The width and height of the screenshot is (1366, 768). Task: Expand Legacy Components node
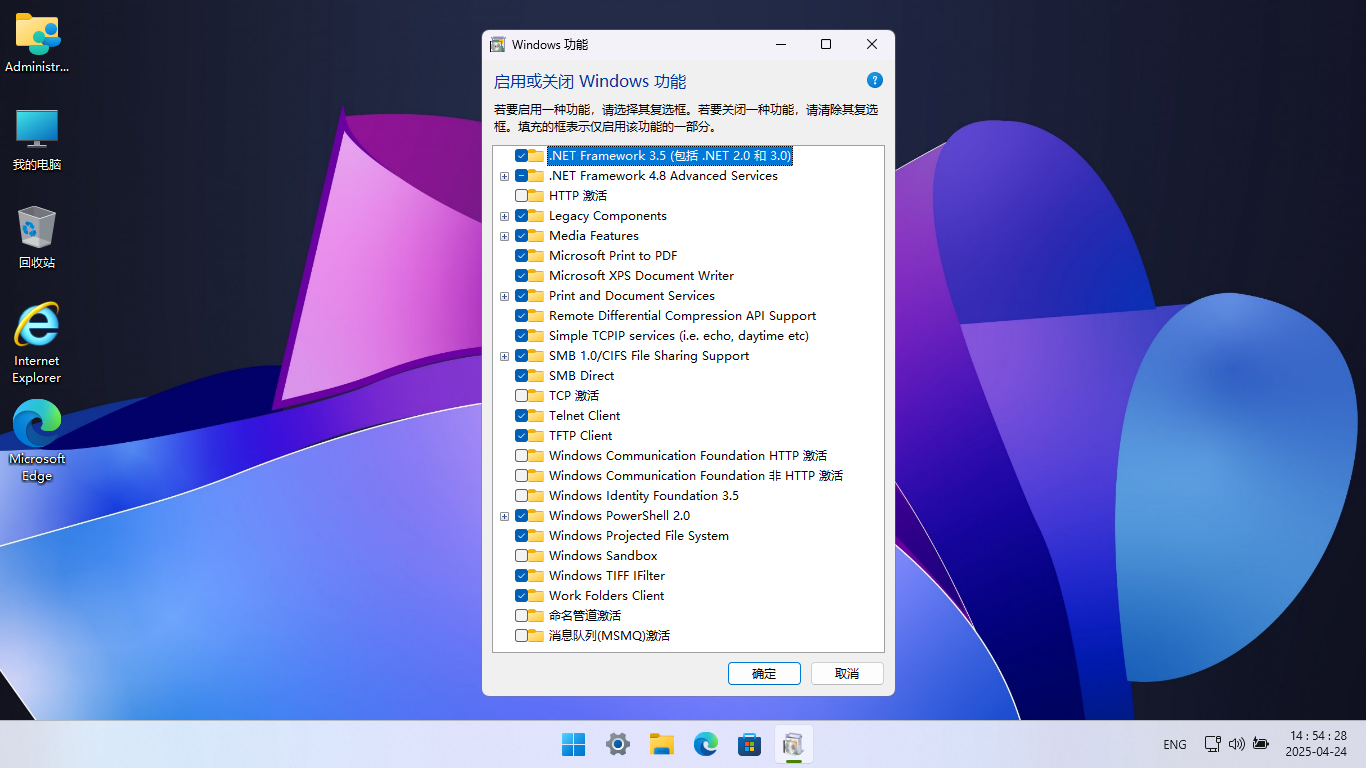505,216
